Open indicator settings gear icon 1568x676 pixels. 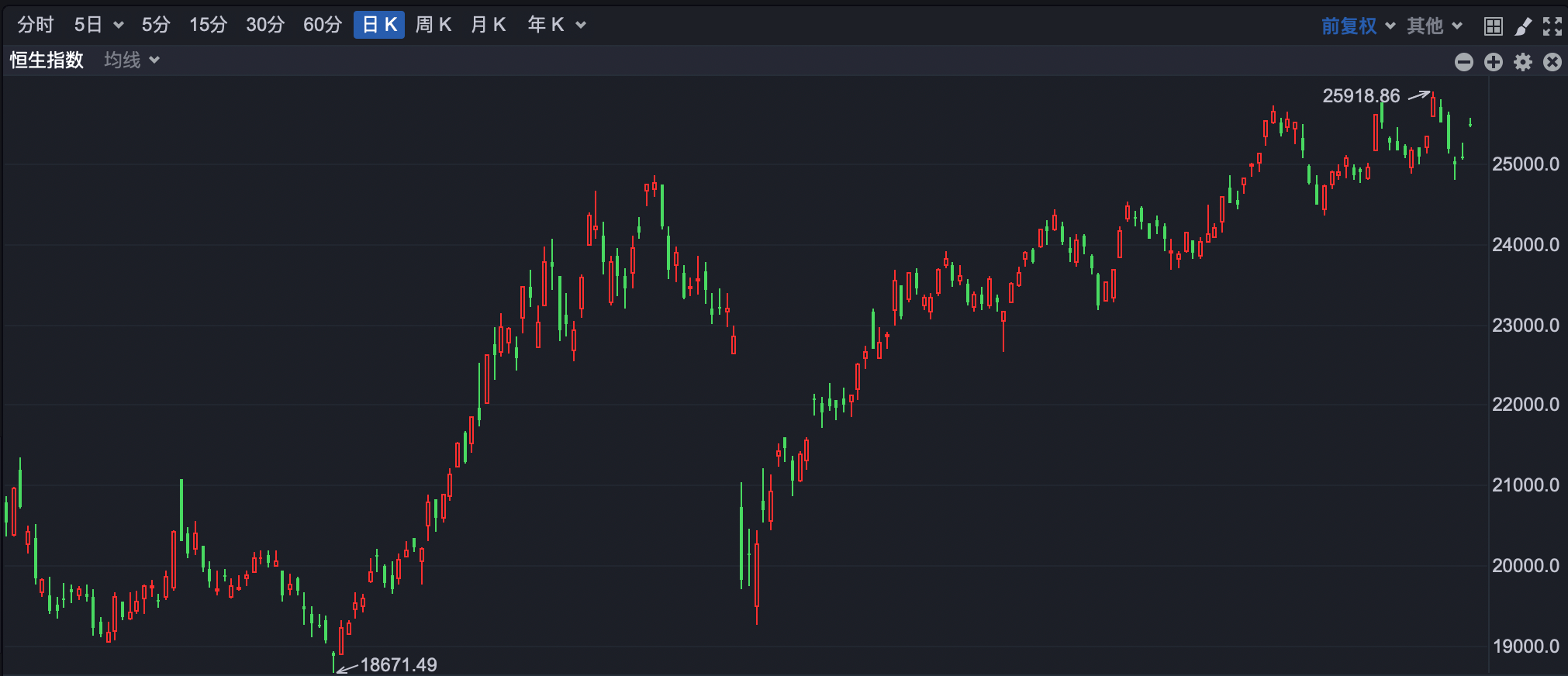(1523, 62)
